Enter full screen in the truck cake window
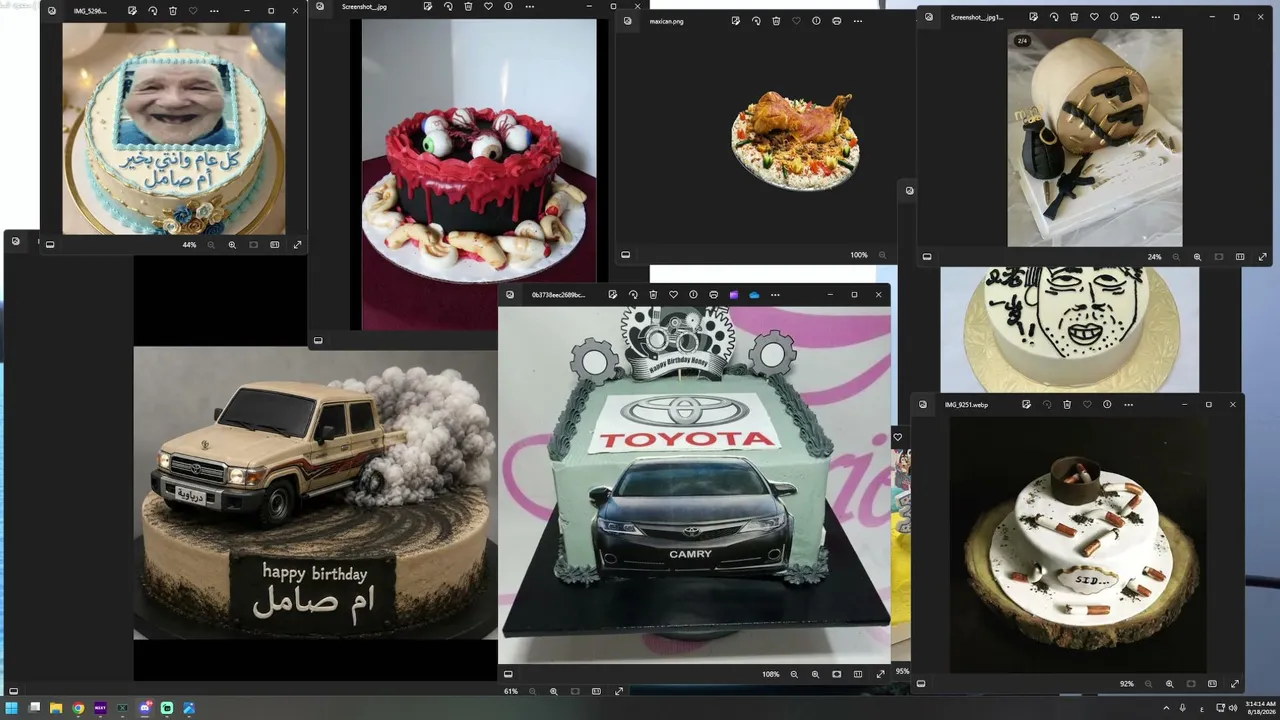The image size is (1280, 720). (x=619, y=691)
